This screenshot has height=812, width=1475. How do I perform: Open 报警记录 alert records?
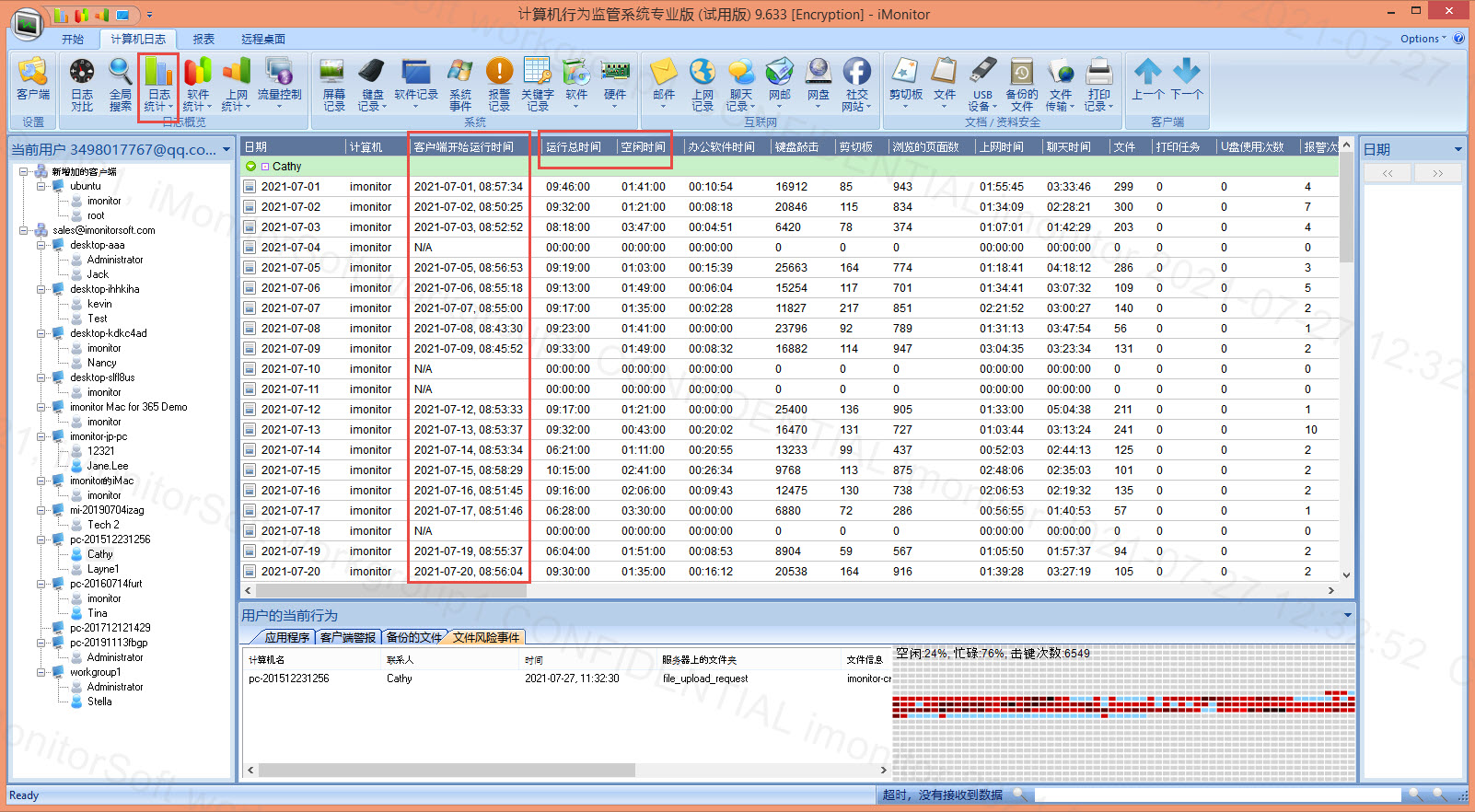pos(499,85)
